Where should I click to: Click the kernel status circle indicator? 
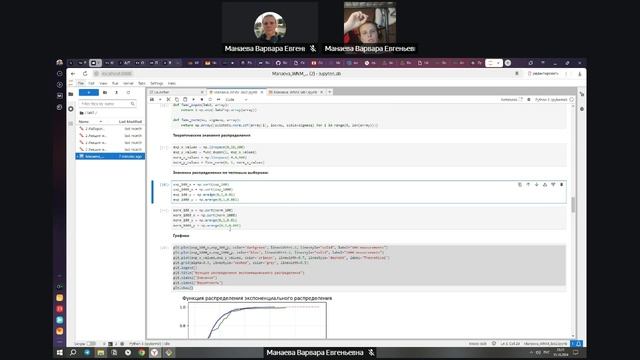(x=571, y=100)
